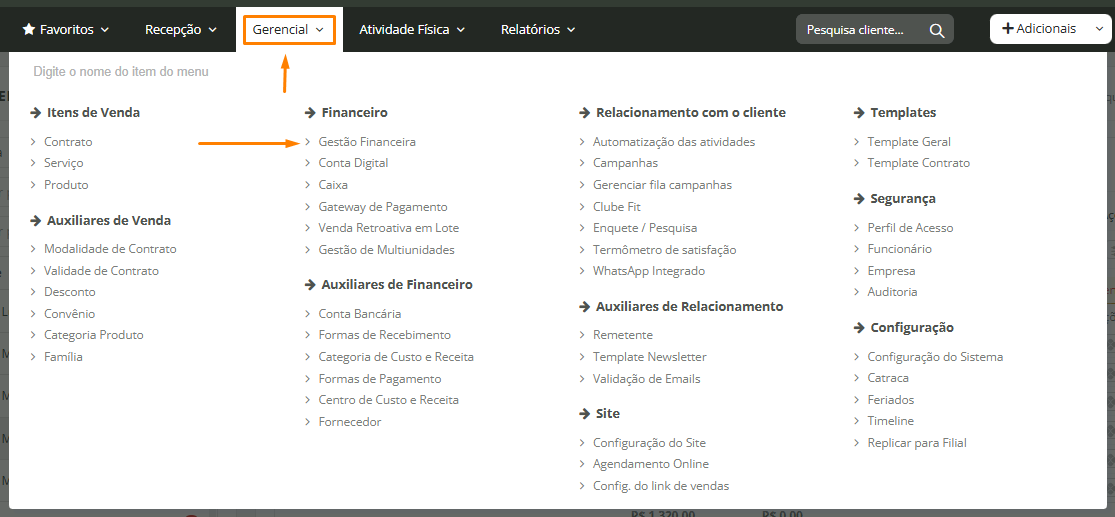Open the Empresa item
This screenshot has height=517, width=1115.
892,271
